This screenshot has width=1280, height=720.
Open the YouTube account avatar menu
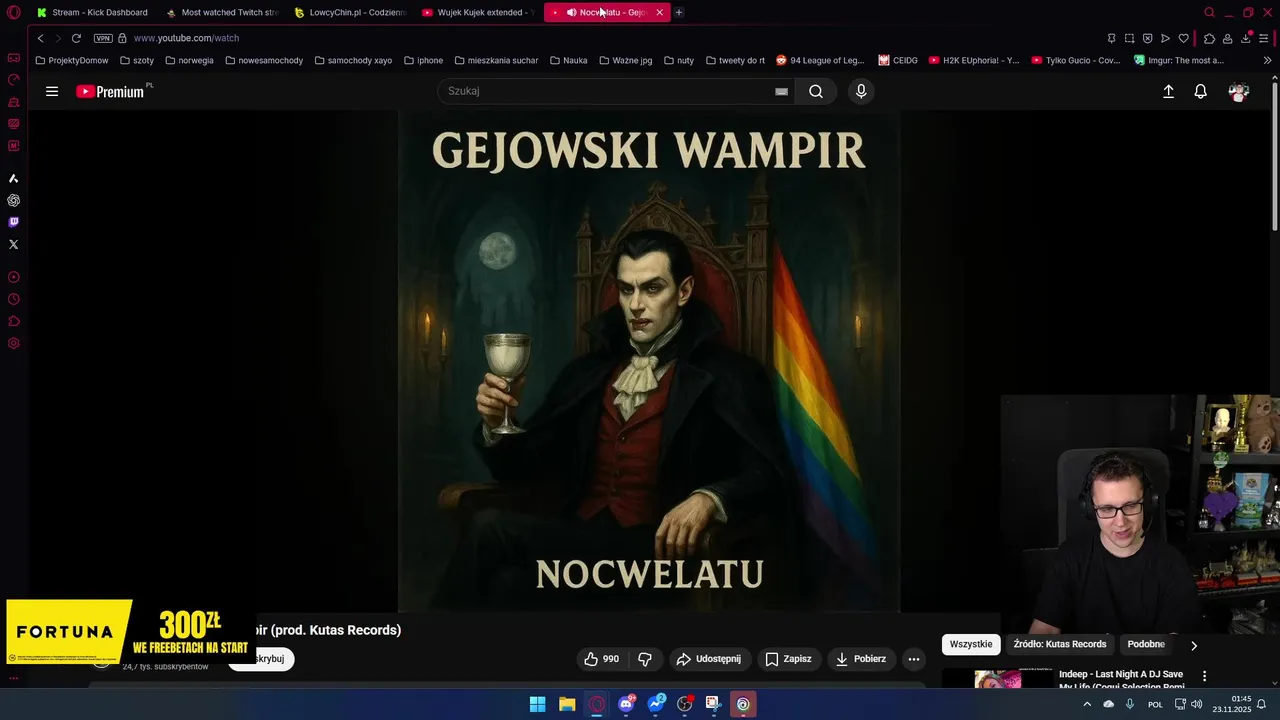click(x=1239, y=91)
